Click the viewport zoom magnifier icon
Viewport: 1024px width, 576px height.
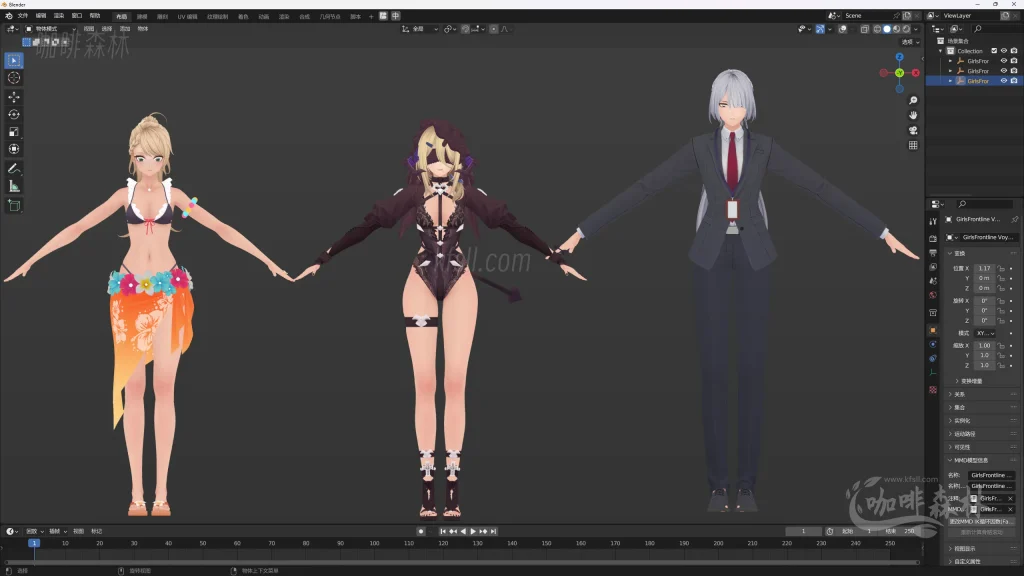[913, 100]
